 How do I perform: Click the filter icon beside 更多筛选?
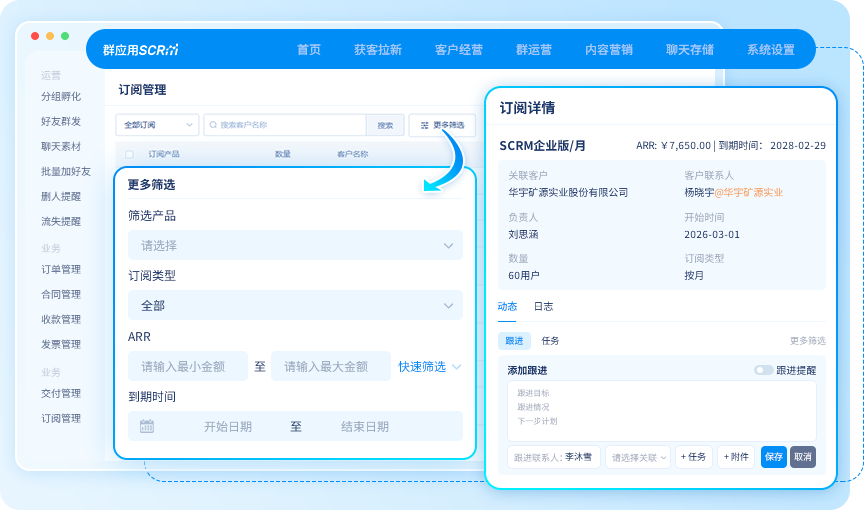(424, 126)
